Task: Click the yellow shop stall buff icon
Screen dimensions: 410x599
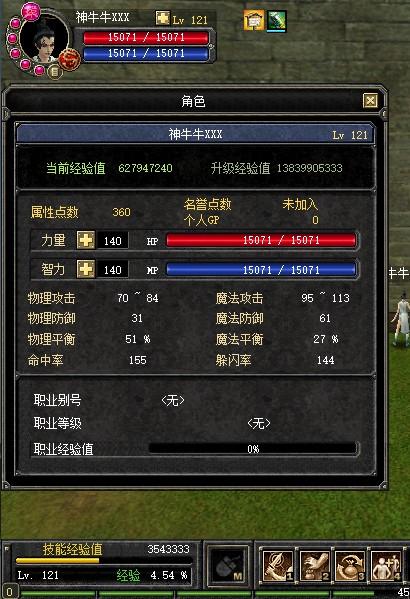Action: [254, 20]
